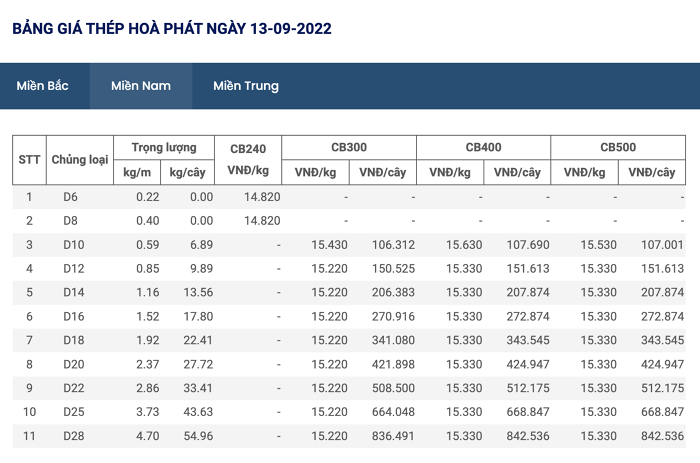Click the CB240 VNĐ/kg column header
Screen dimensions: 700x463
tap(248, 160)
